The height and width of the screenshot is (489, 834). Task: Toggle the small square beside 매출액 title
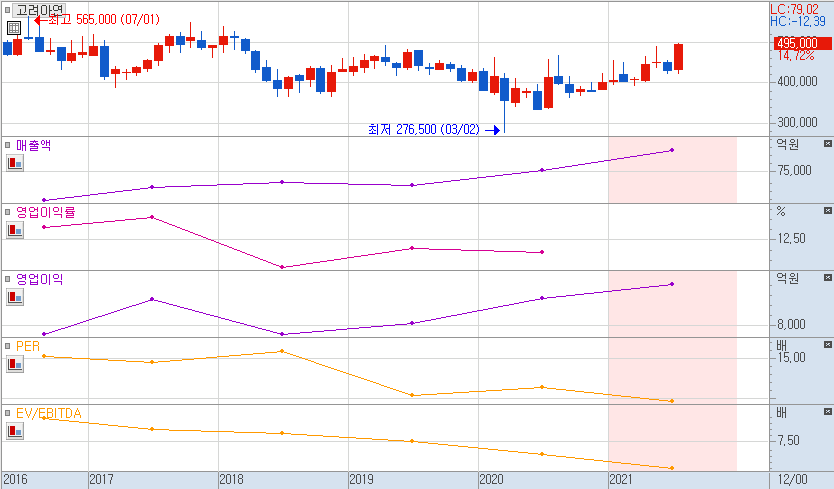click(7, 145)
